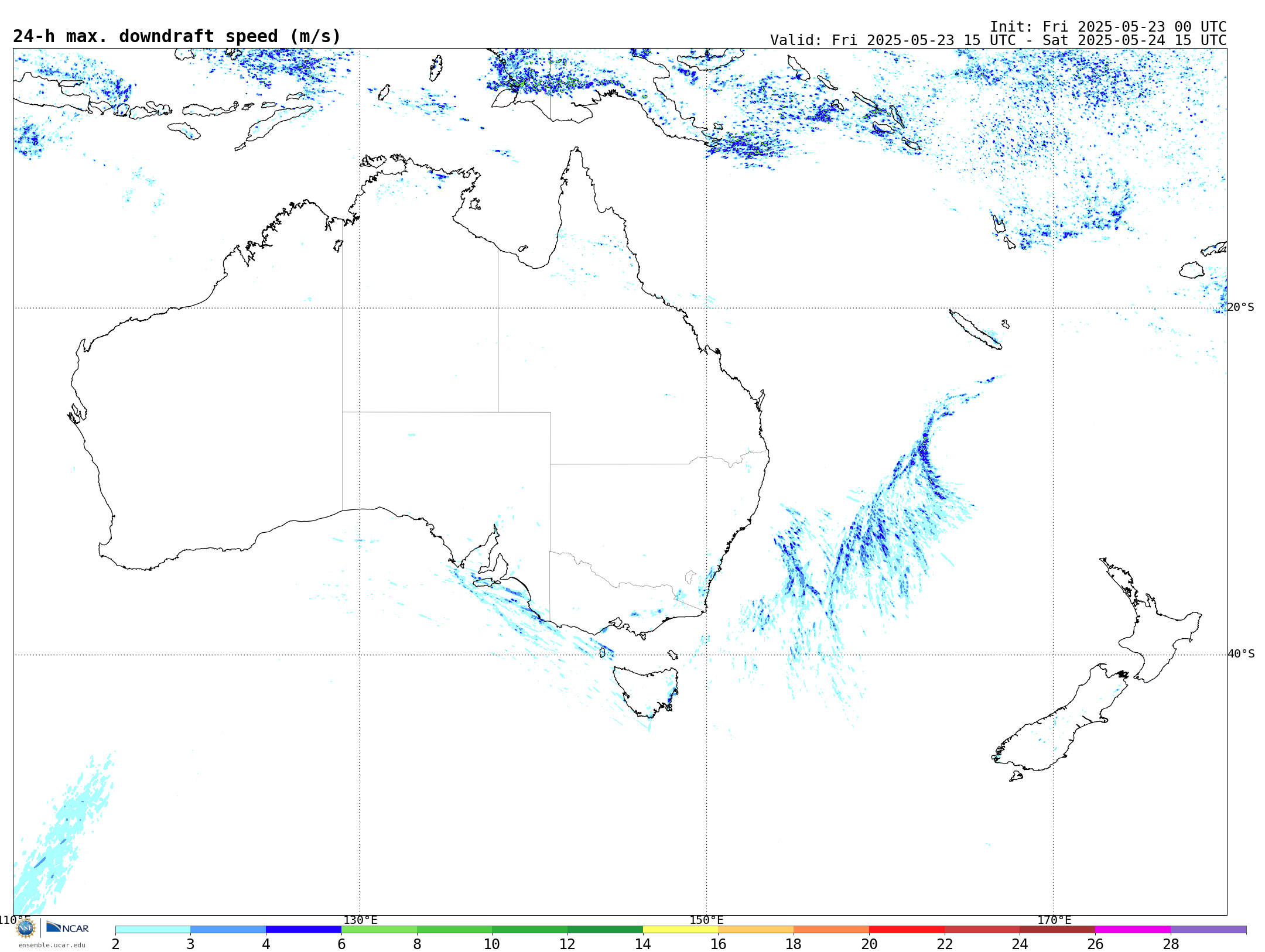Click the dark red 24-26 m/s color swatch
1265x952 pixels.
[x=1058, y=930]
